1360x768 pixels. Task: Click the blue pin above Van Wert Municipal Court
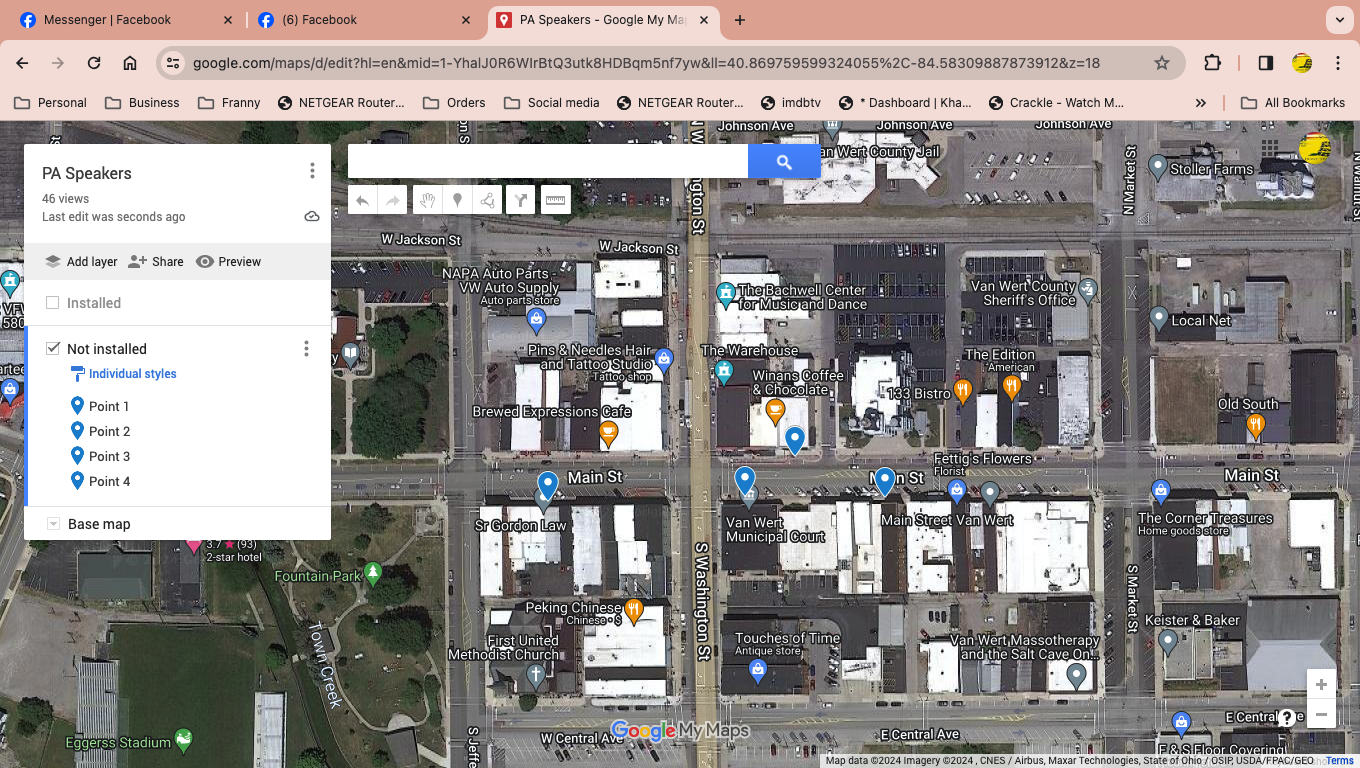[745, 481]
